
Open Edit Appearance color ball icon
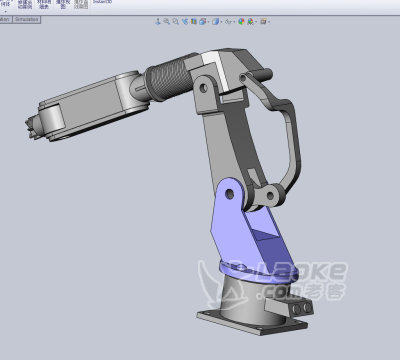point(241,22)
